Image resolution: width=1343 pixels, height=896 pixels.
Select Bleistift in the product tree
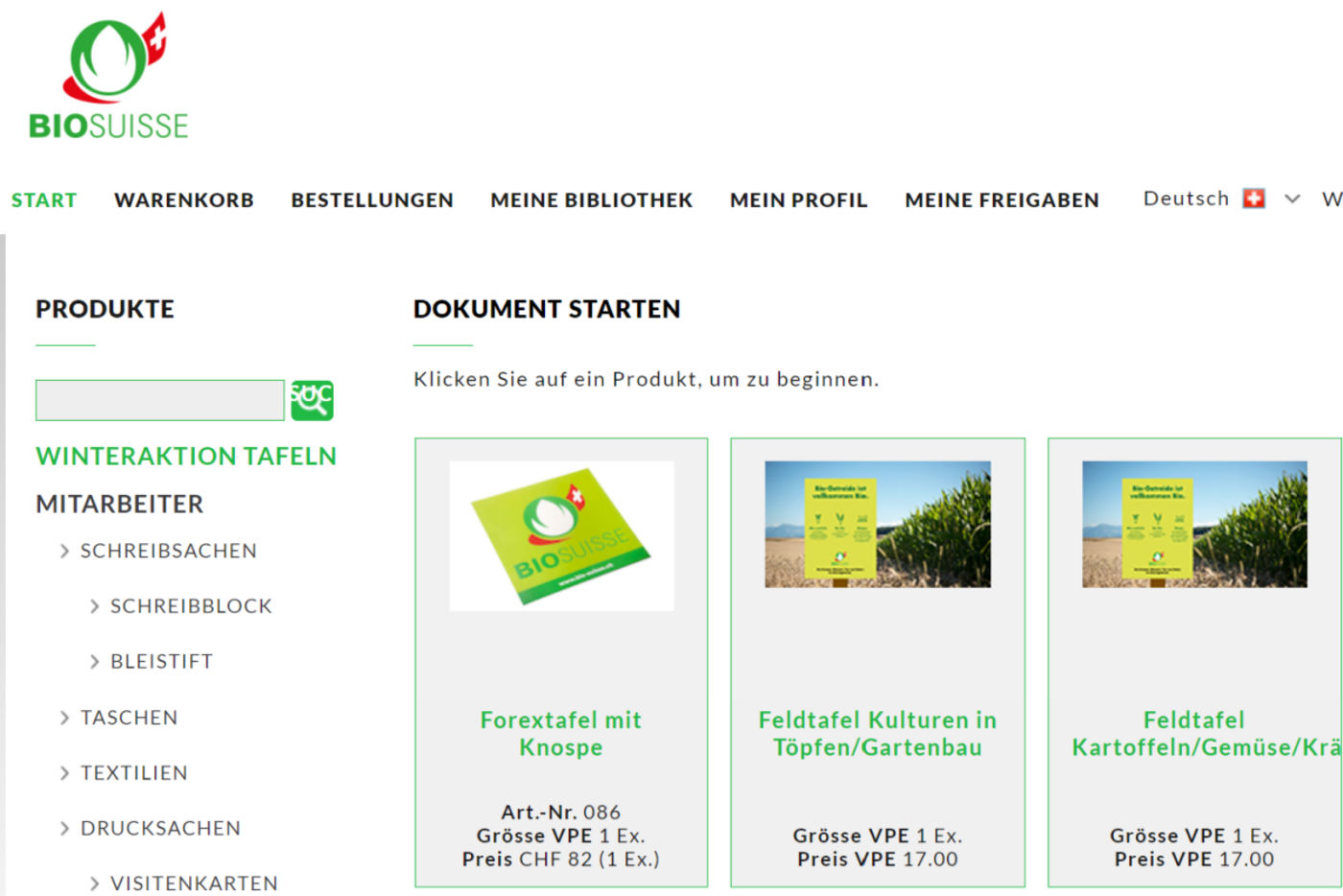pos(161,662)
